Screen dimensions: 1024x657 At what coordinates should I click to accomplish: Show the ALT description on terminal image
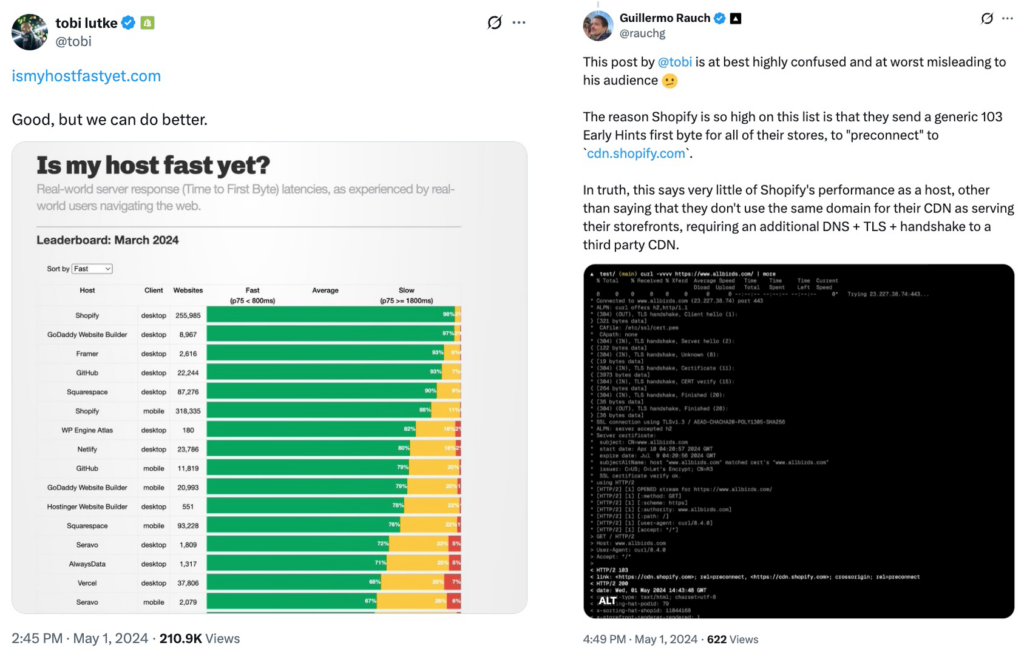(607, 600)
